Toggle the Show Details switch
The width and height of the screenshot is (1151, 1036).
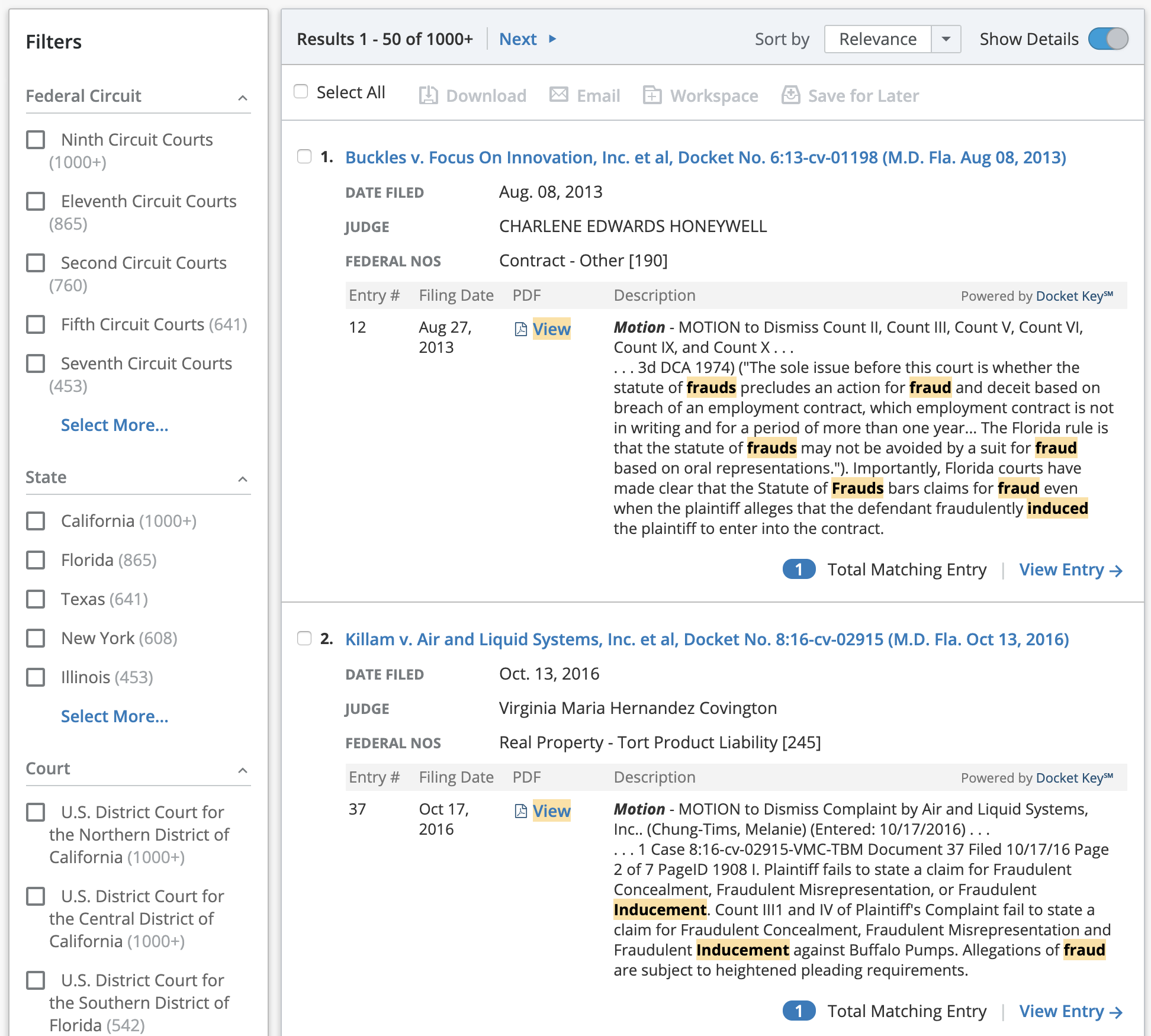(x=1108, y=39)
